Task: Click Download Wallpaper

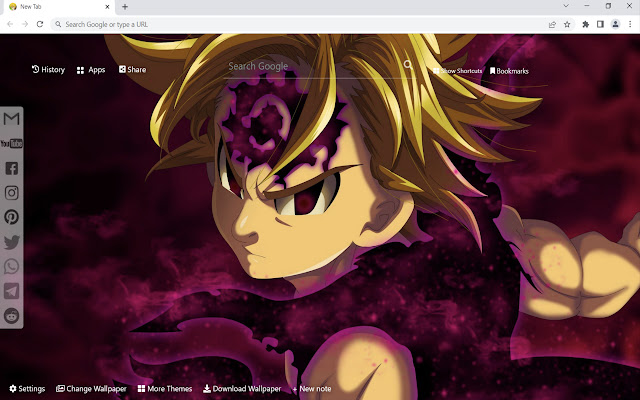Action: click(242, 389)
